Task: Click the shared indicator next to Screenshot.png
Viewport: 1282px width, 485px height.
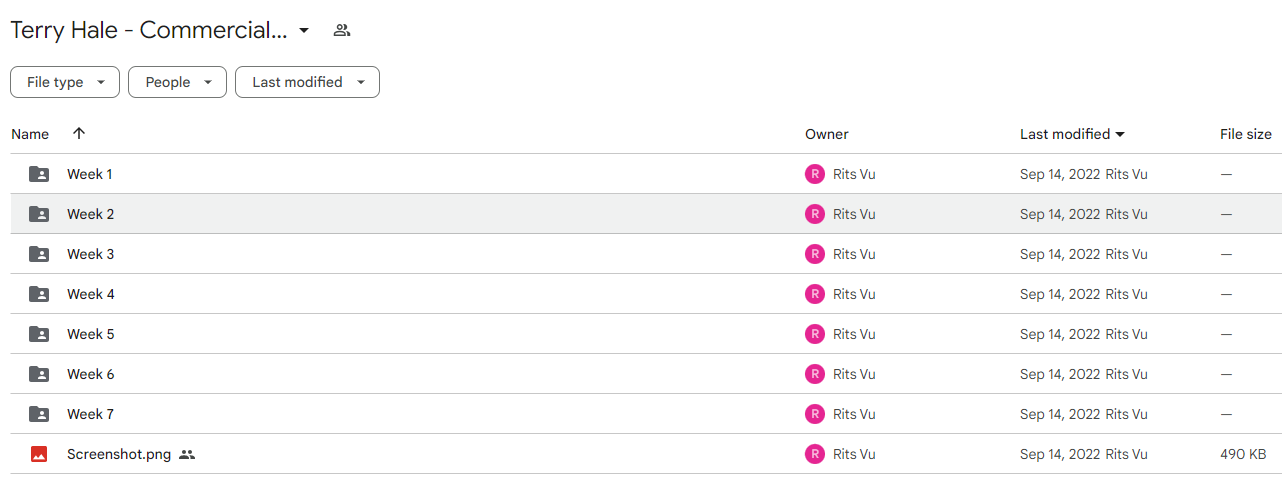Action: coord(187,454)
